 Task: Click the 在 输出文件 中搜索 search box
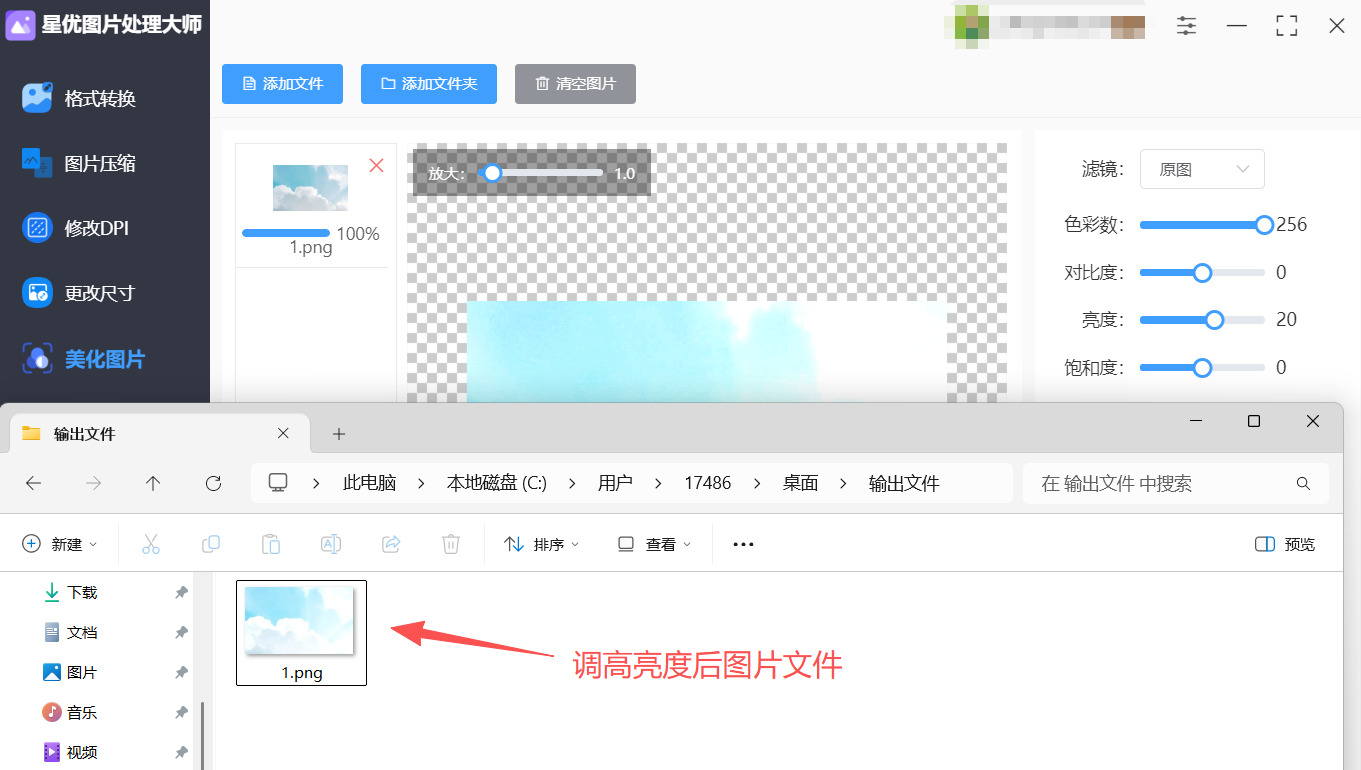[1175, 483]
